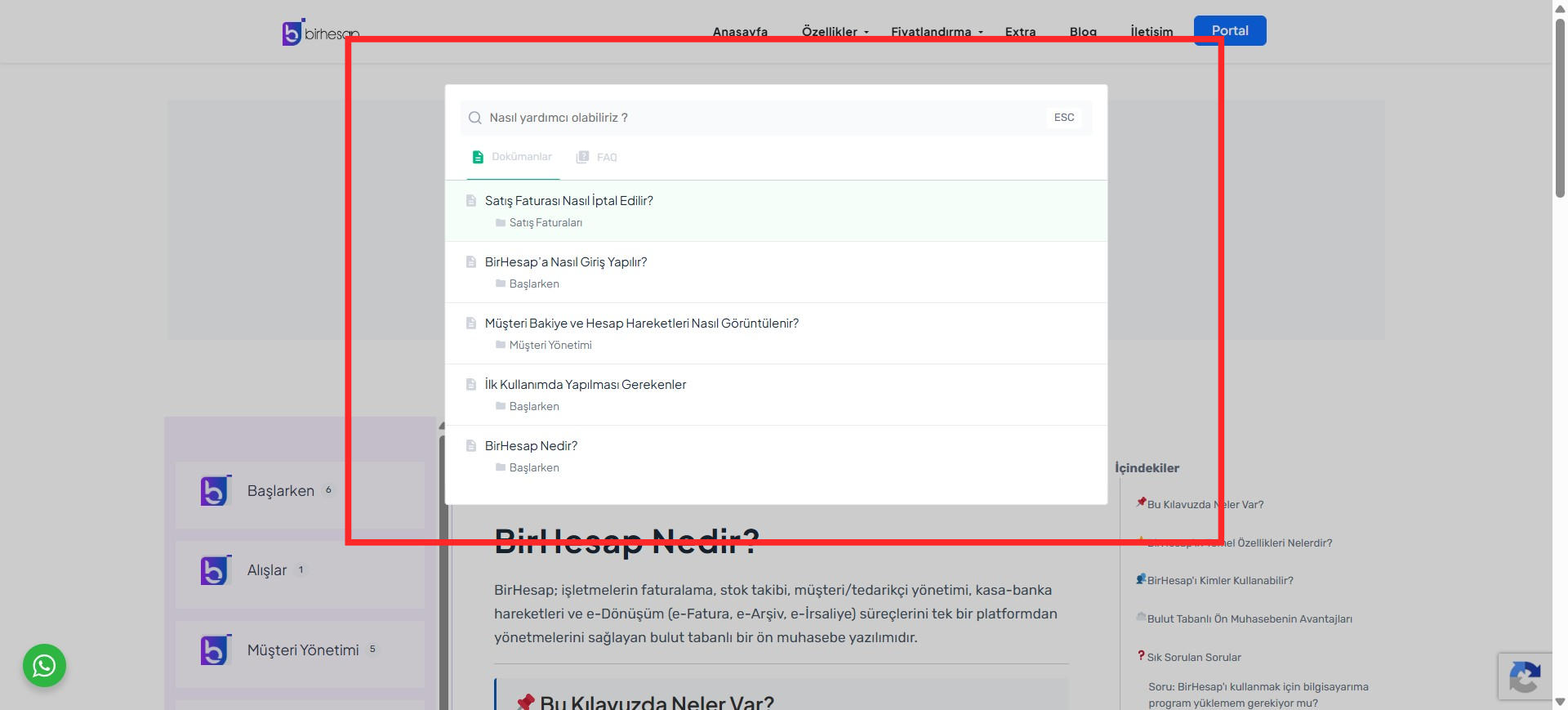The image size is (1568, 710).
Task: Open the Müşteri Yönetimi category in the sidebar
Action: point(300,654)
